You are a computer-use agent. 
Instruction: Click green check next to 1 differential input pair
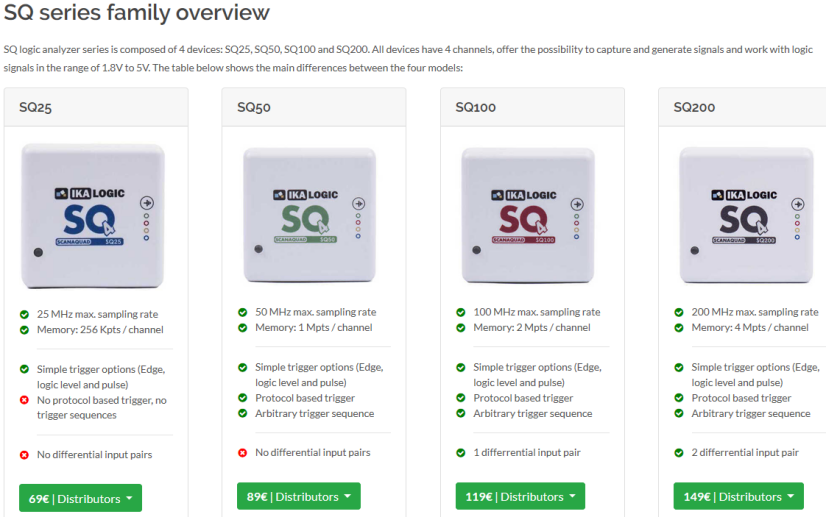pos(461,453)
